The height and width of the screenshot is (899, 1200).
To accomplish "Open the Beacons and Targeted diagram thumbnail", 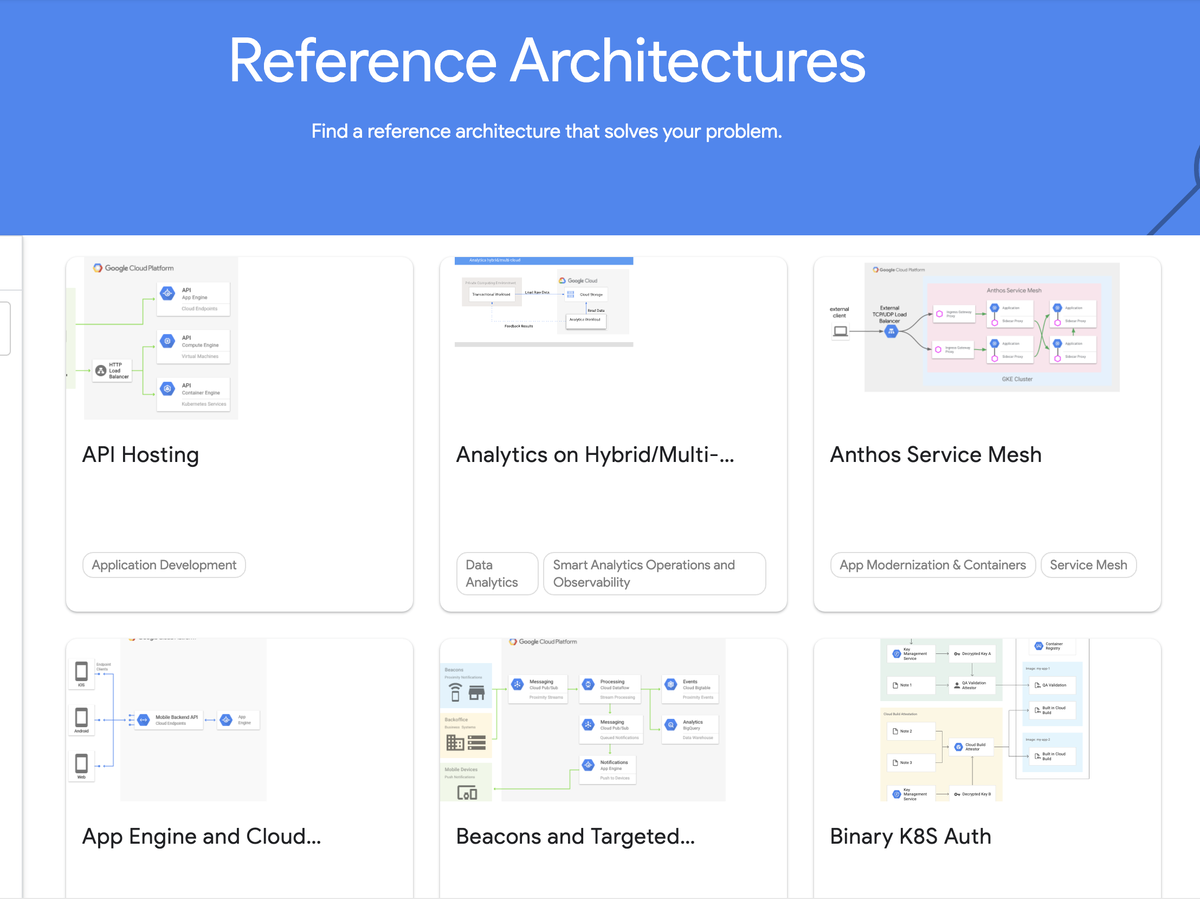I will click(583, 719).
